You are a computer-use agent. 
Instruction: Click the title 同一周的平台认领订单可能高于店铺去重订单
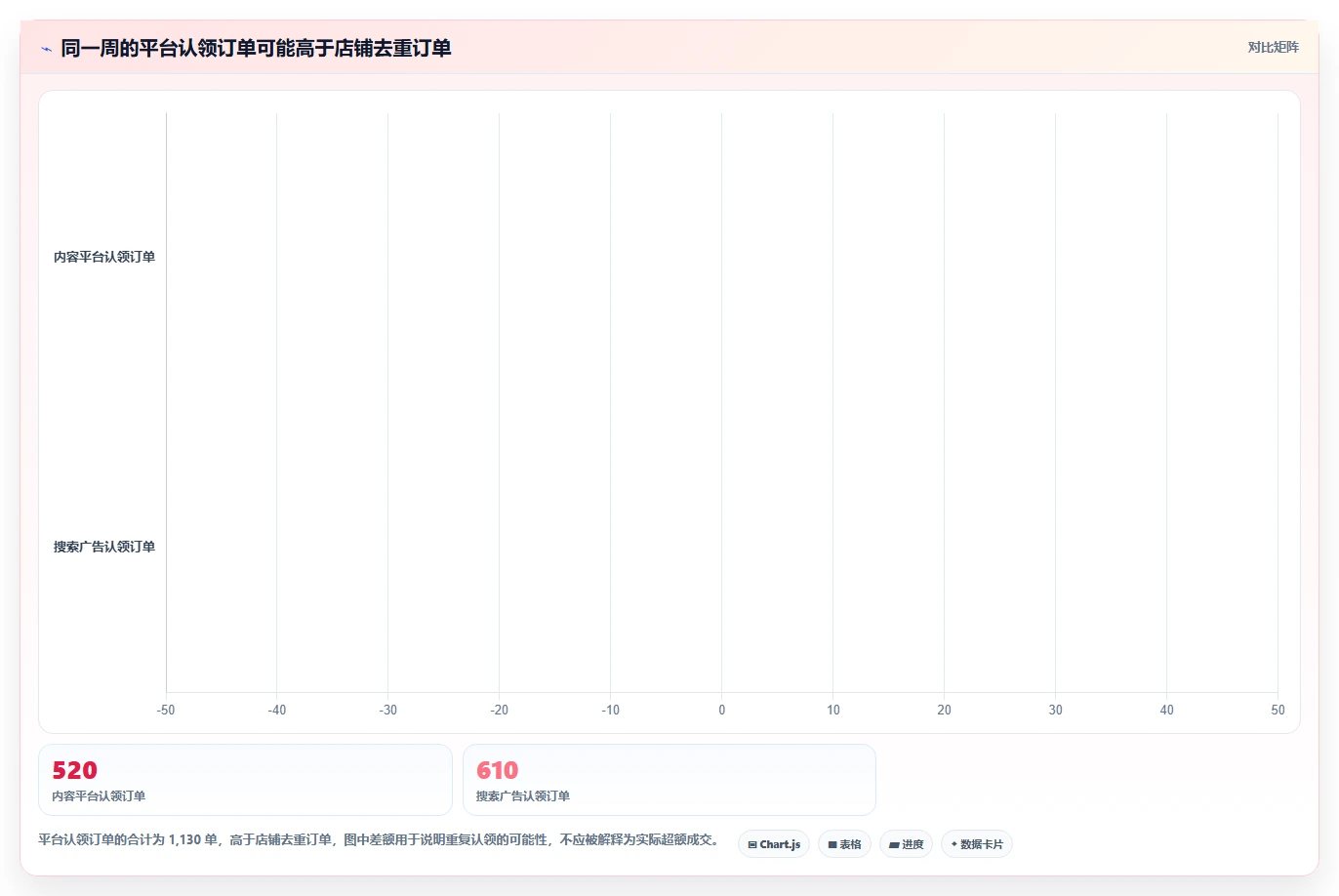[x=256, y=48]
